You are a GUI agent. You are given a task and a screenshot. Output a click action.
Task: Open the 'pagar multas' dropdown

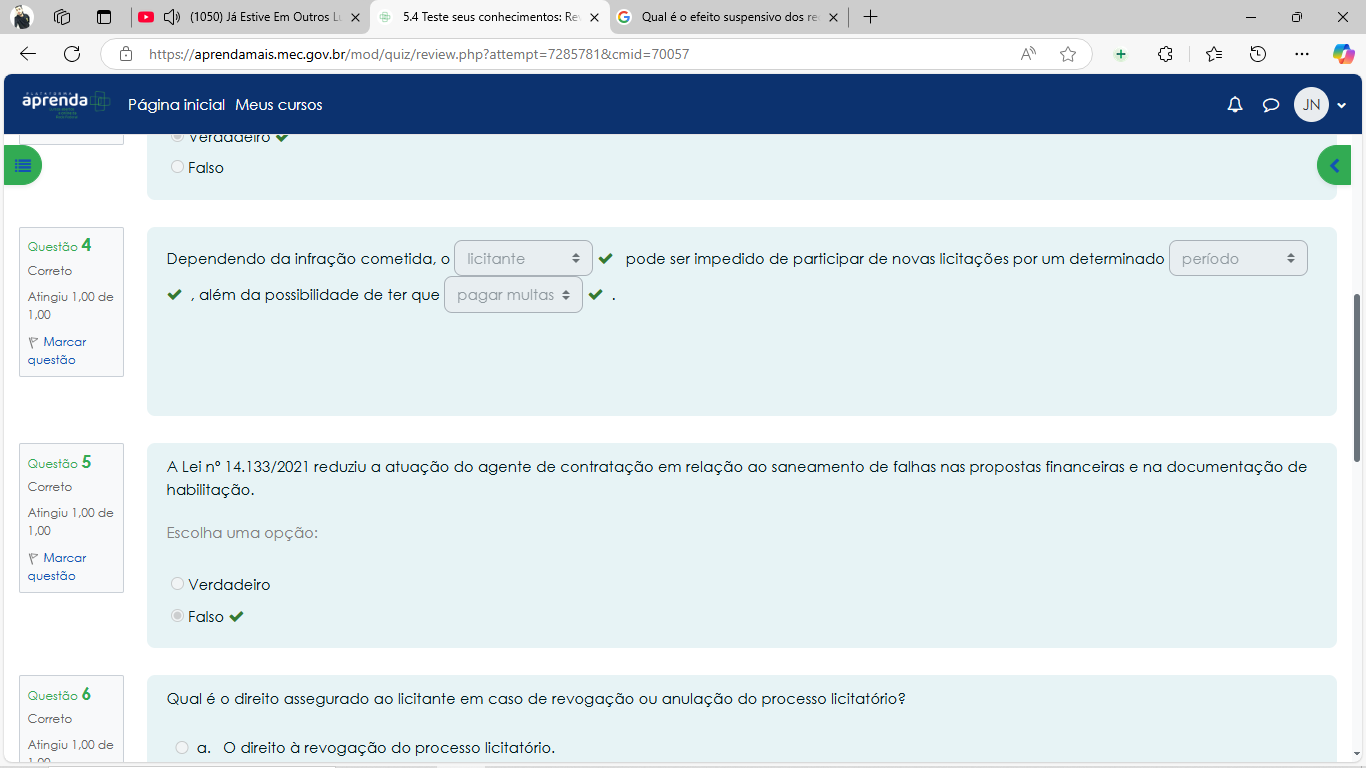pyautogui.click(x=513, y=295)
